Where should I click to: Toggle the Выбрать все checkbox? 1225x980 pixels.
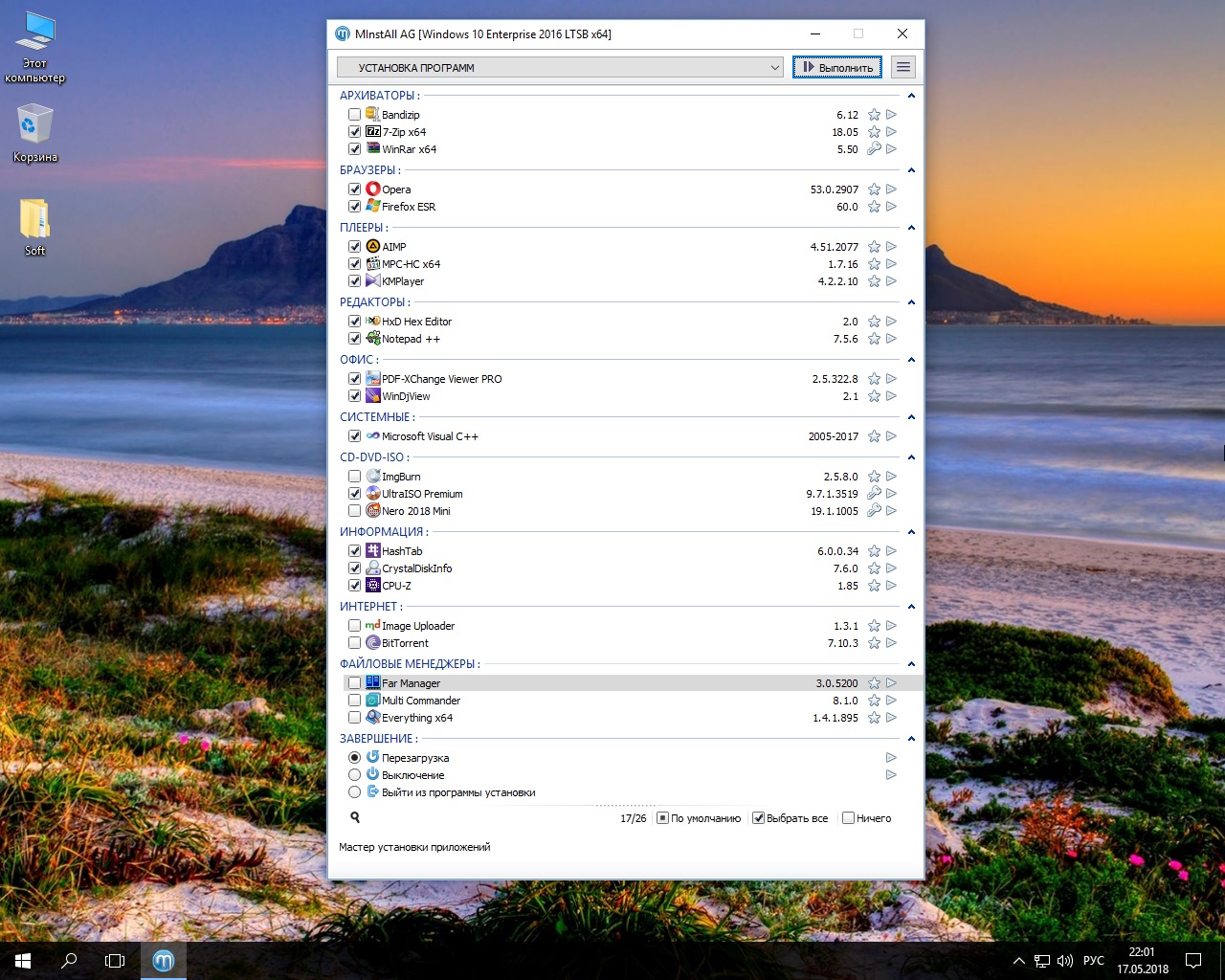(758, 818)
